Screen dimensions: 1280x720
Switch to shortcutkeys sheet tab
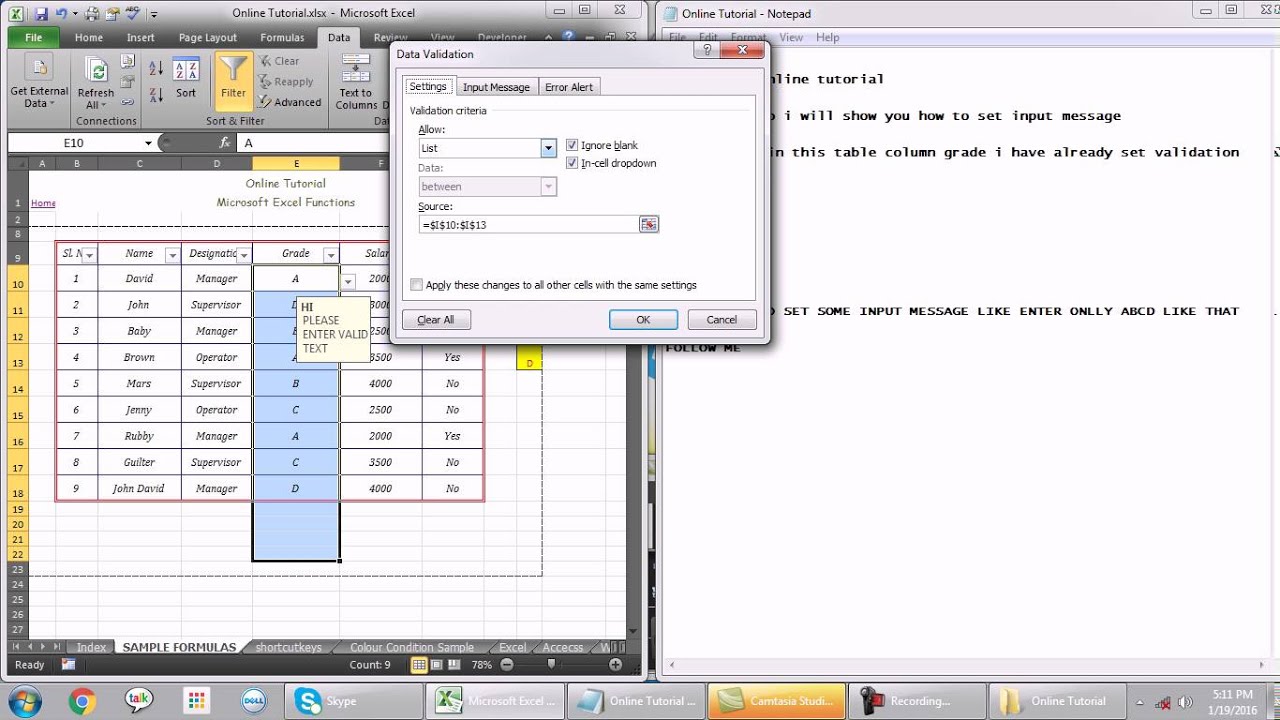288,647
